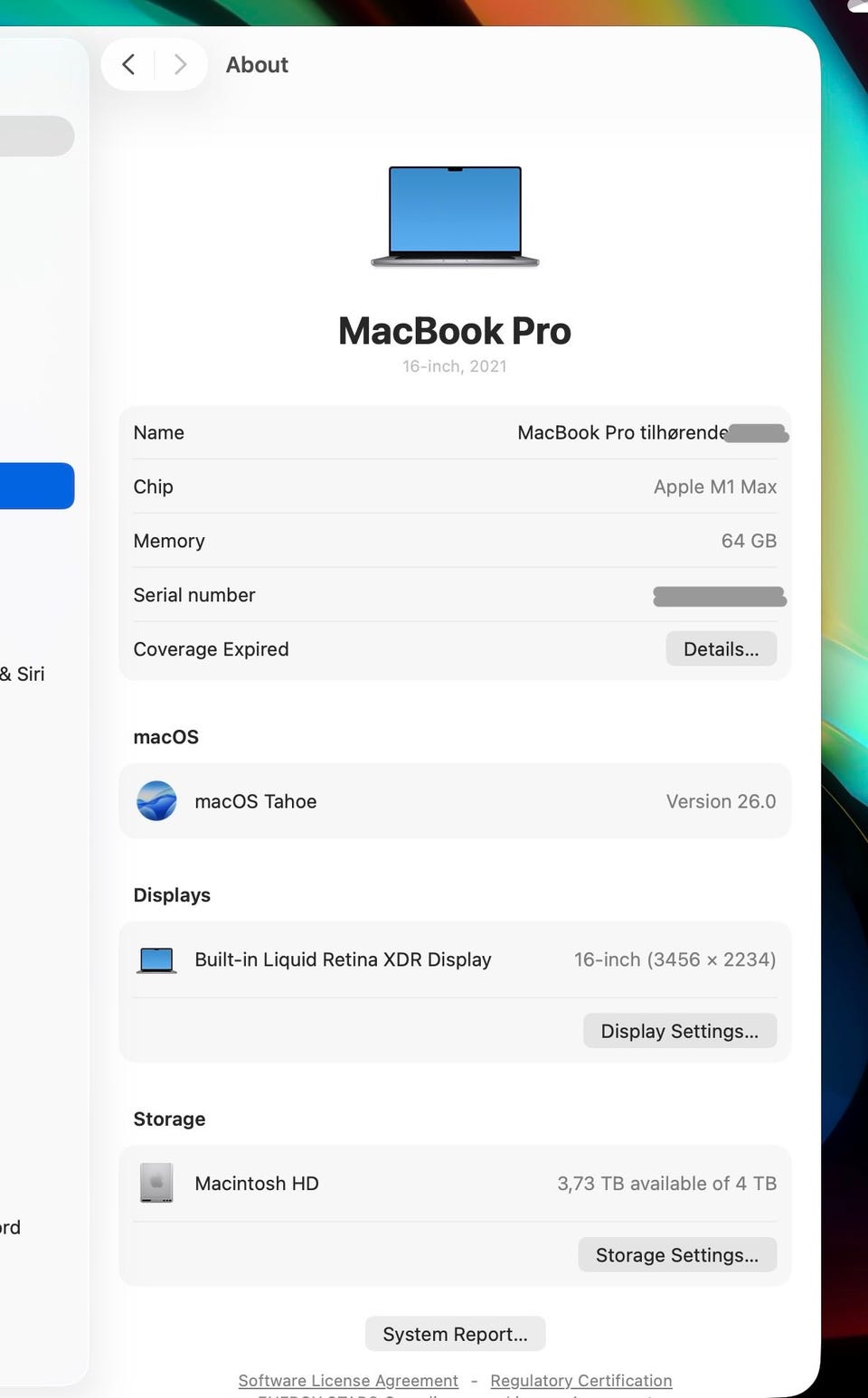
Task: Click the MacBook Pro heading
Action: click(455, 331)
